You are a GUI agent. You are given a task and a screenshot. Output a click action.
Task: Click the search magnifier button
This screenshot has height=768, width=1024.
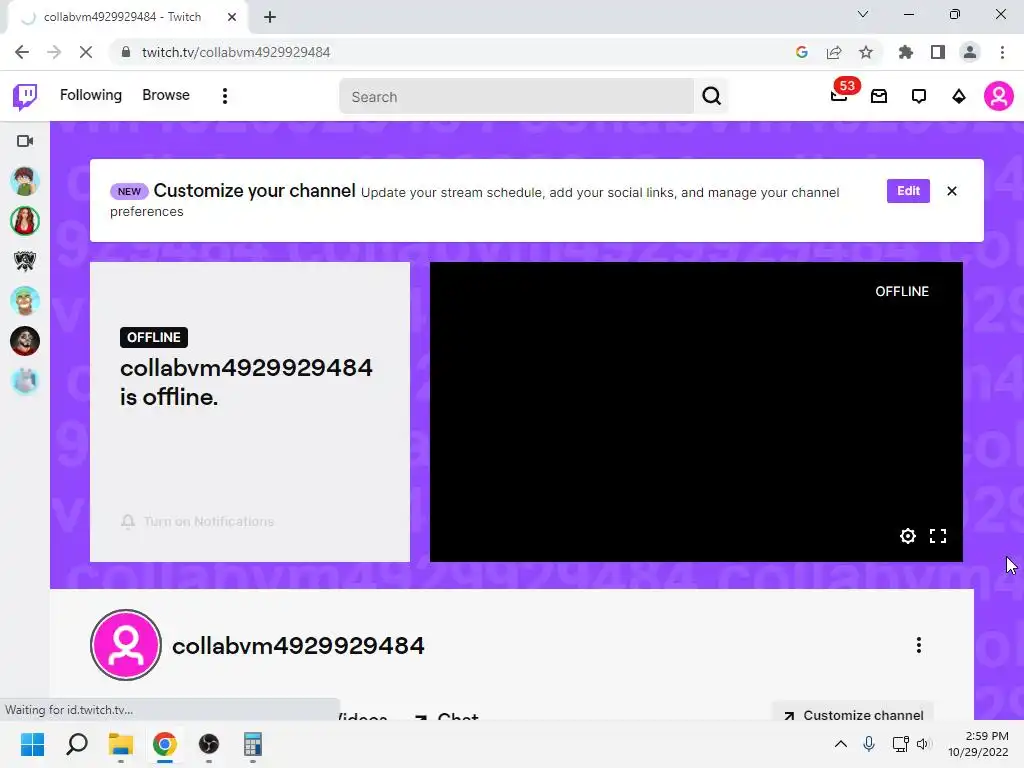711,97
